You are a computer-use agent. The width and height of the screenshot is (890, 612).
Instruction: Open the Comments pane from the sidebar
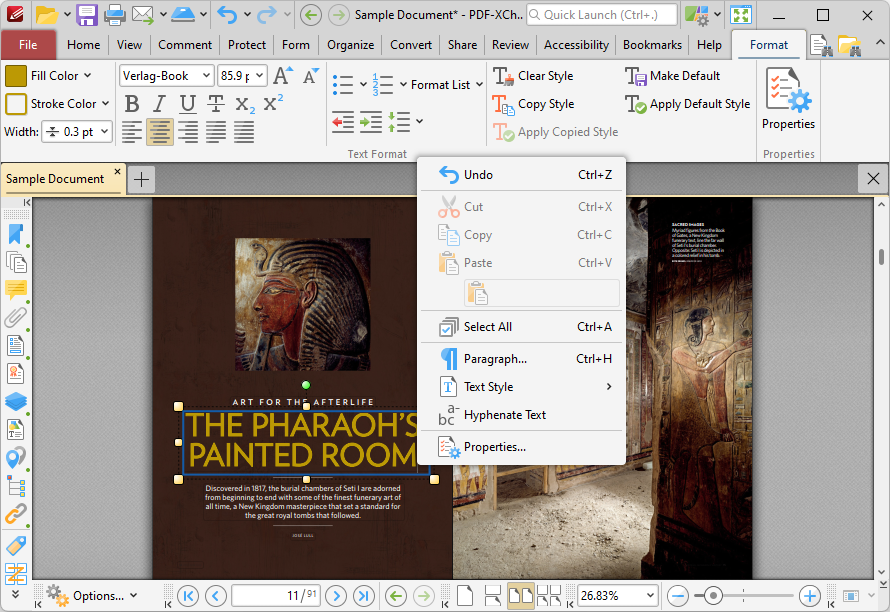[x=16, y=290]
